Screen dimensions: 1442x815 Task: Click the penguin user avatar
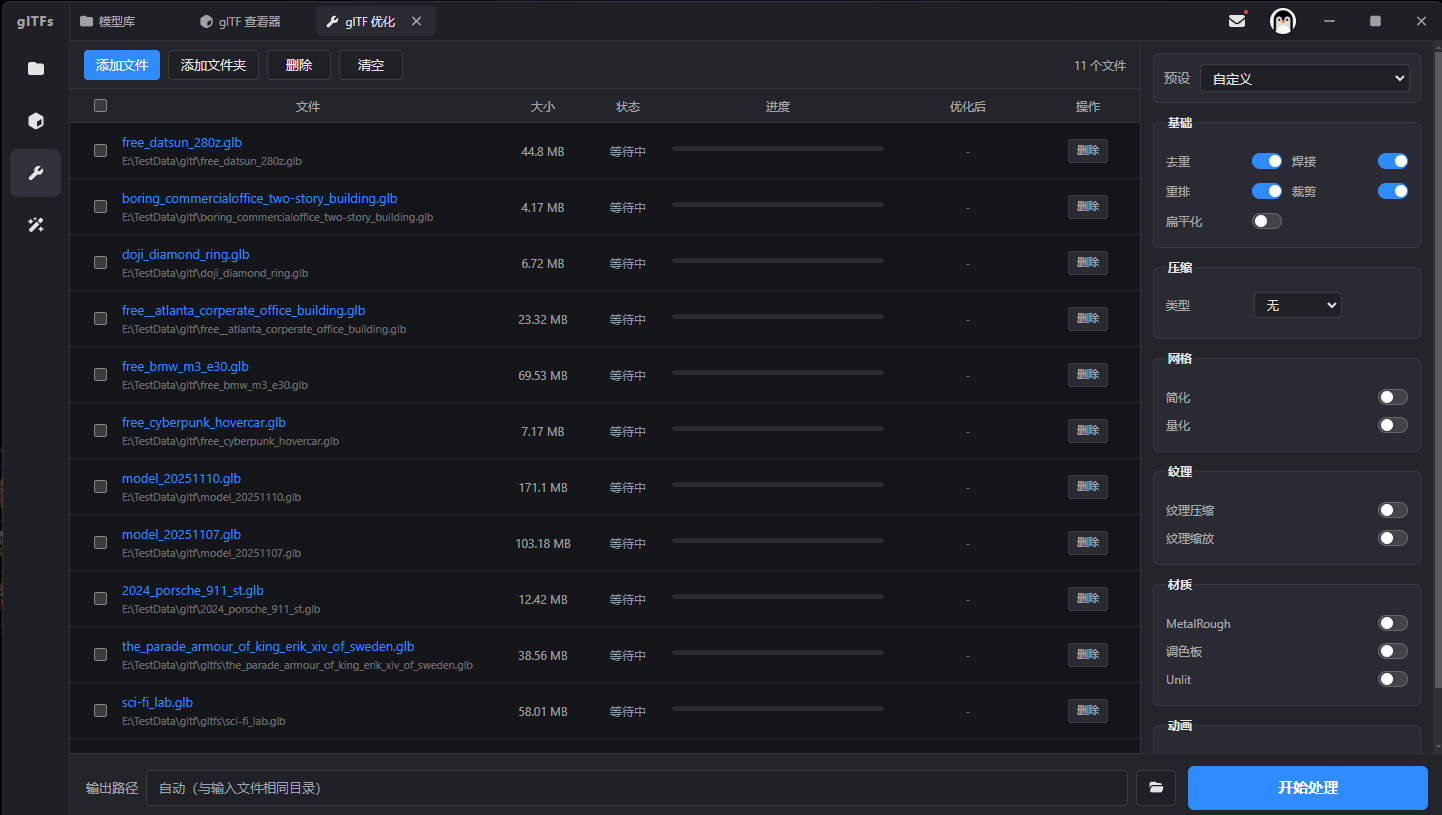1283,21
